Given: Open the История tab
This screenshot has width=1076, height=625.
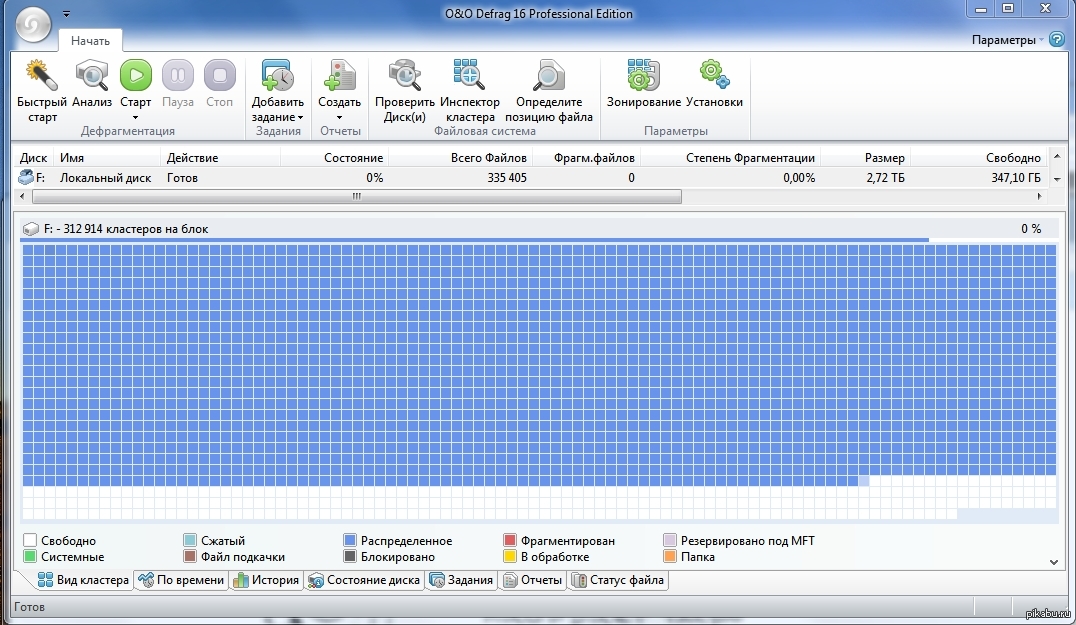Looking at the screenshot, I should click(x=266, y=580).
